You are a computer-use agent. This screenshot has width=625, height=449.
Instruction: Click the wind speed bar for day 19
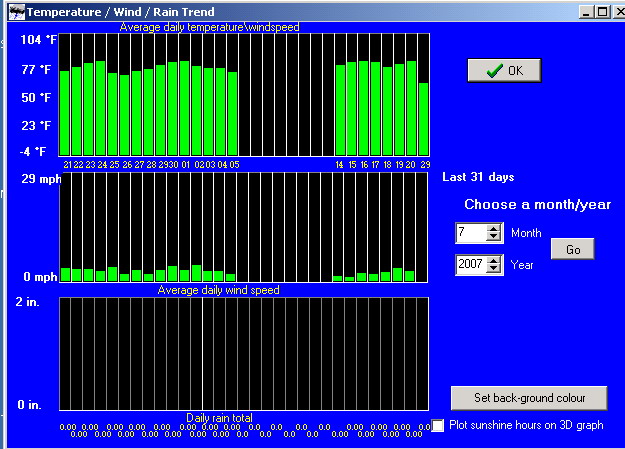(397, 274)
